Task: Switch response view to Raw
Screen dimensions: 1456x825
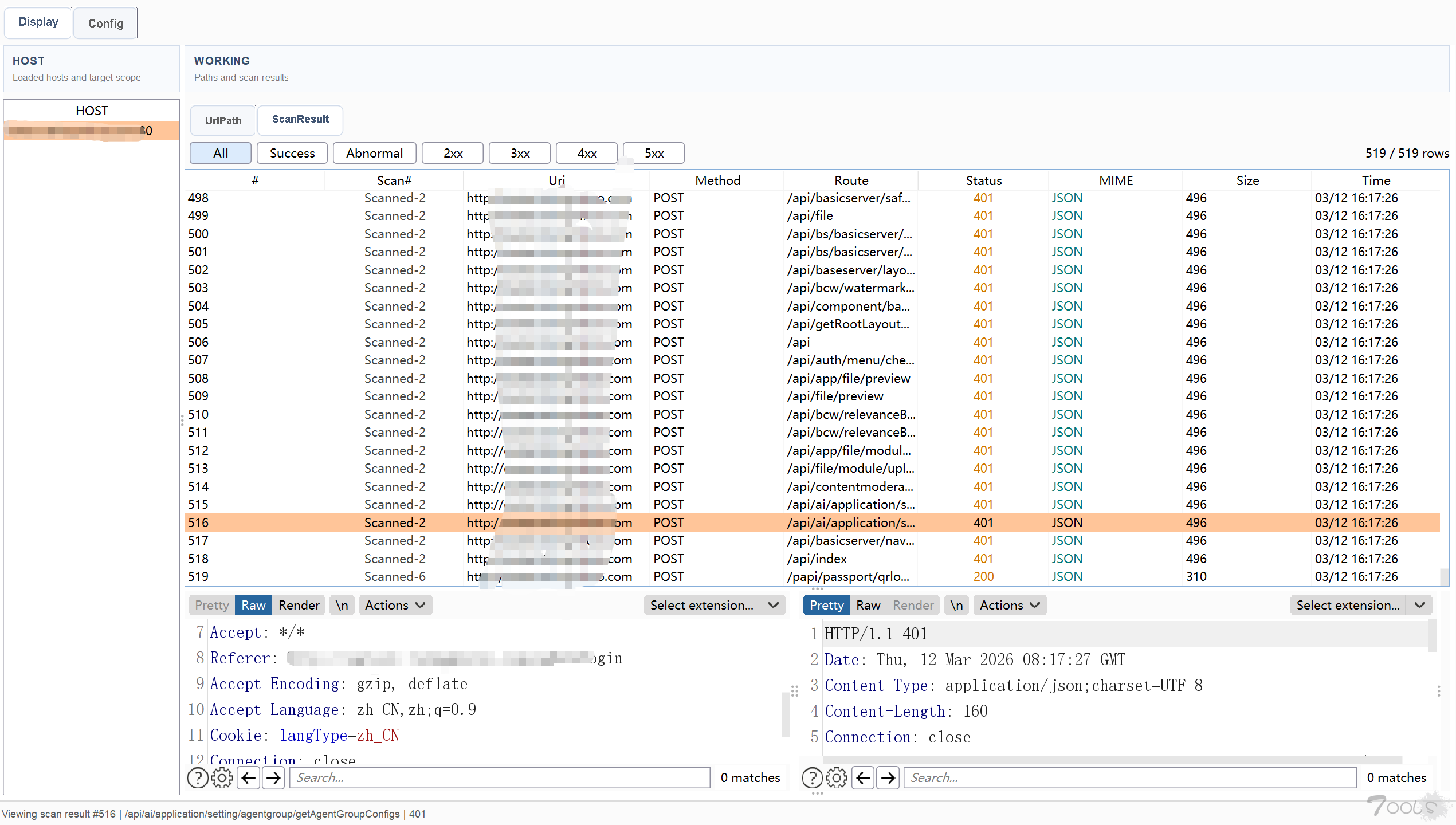Action: (868, 605)
